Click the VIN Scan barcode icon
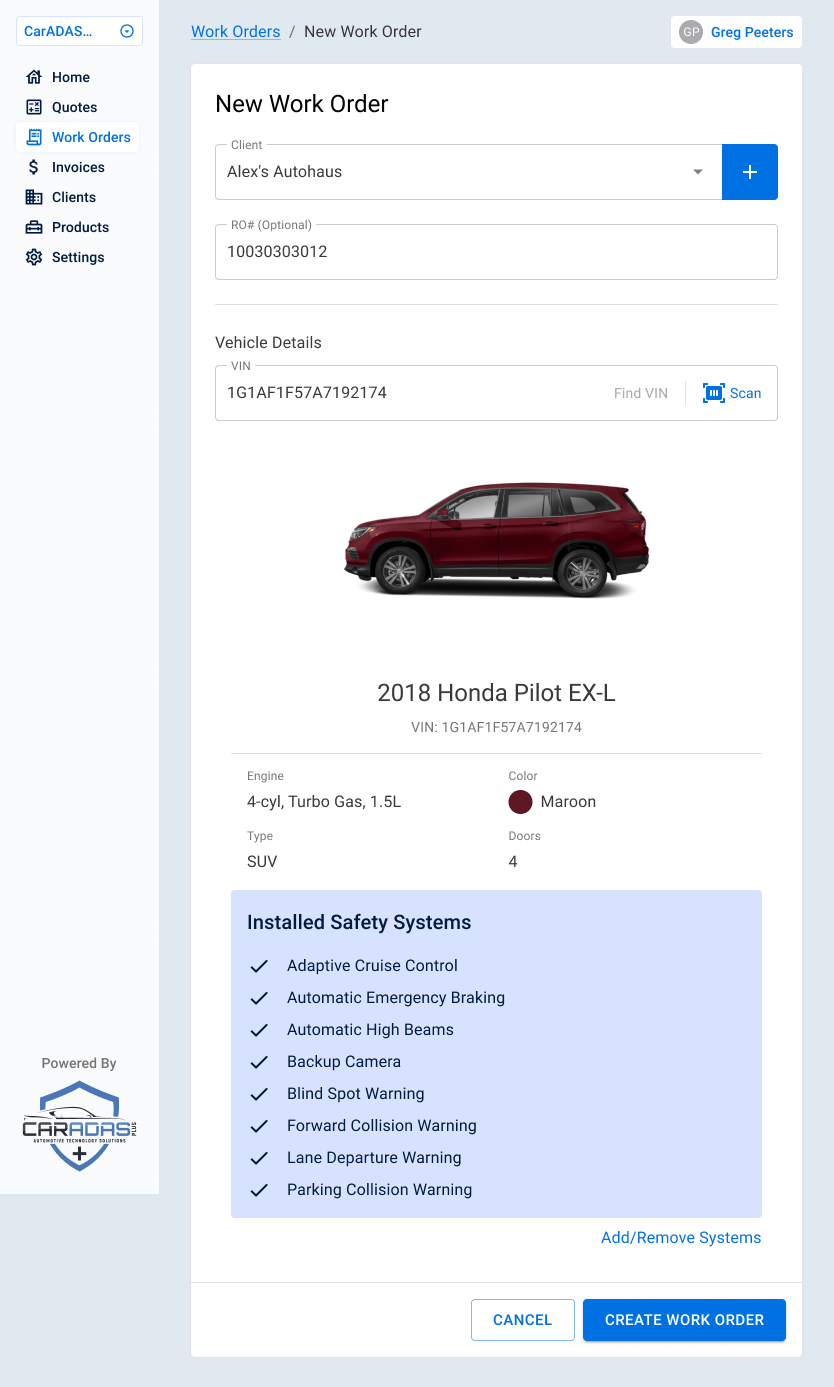834x1387 pixels. point(714,393)
